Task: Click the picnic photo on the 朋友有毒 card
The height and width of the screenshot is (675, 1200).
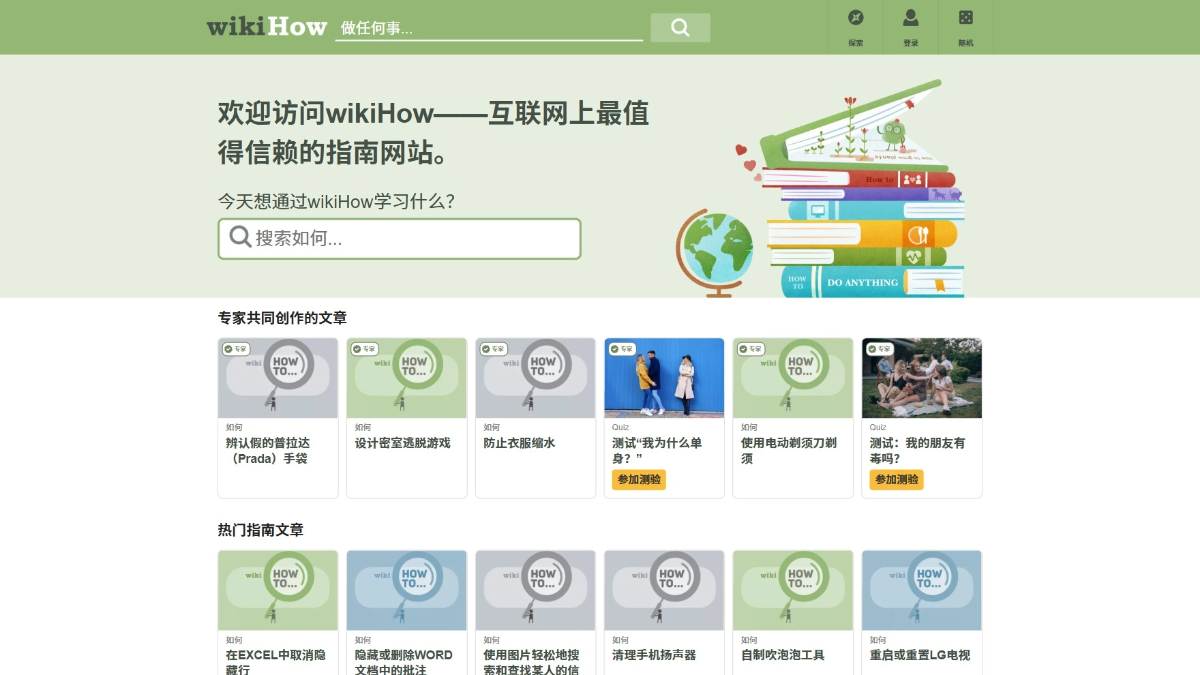Action: [x=921, y=376]
